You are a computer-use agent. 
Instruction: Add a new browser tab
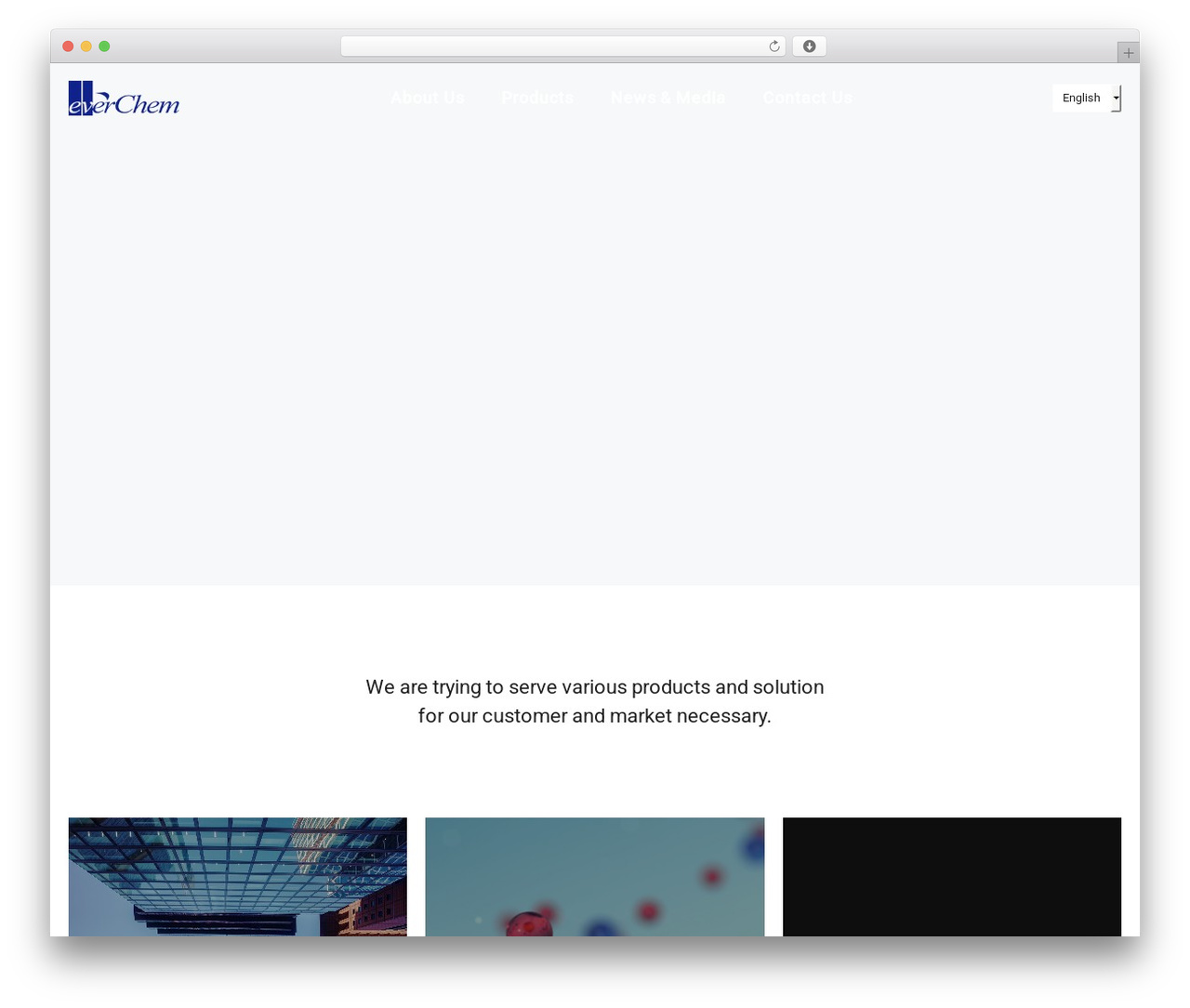pyautogui.click(x=1128, y=53)
